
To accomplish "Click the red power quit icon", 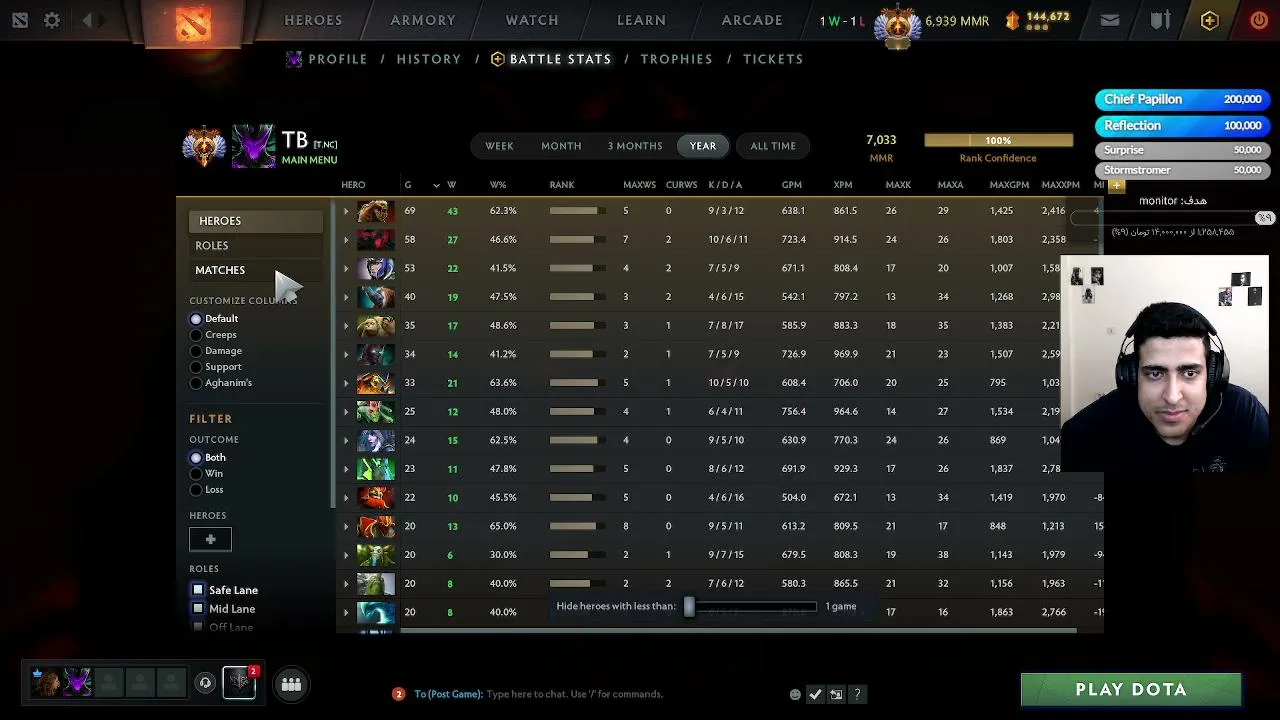I will click(1259, 20).
